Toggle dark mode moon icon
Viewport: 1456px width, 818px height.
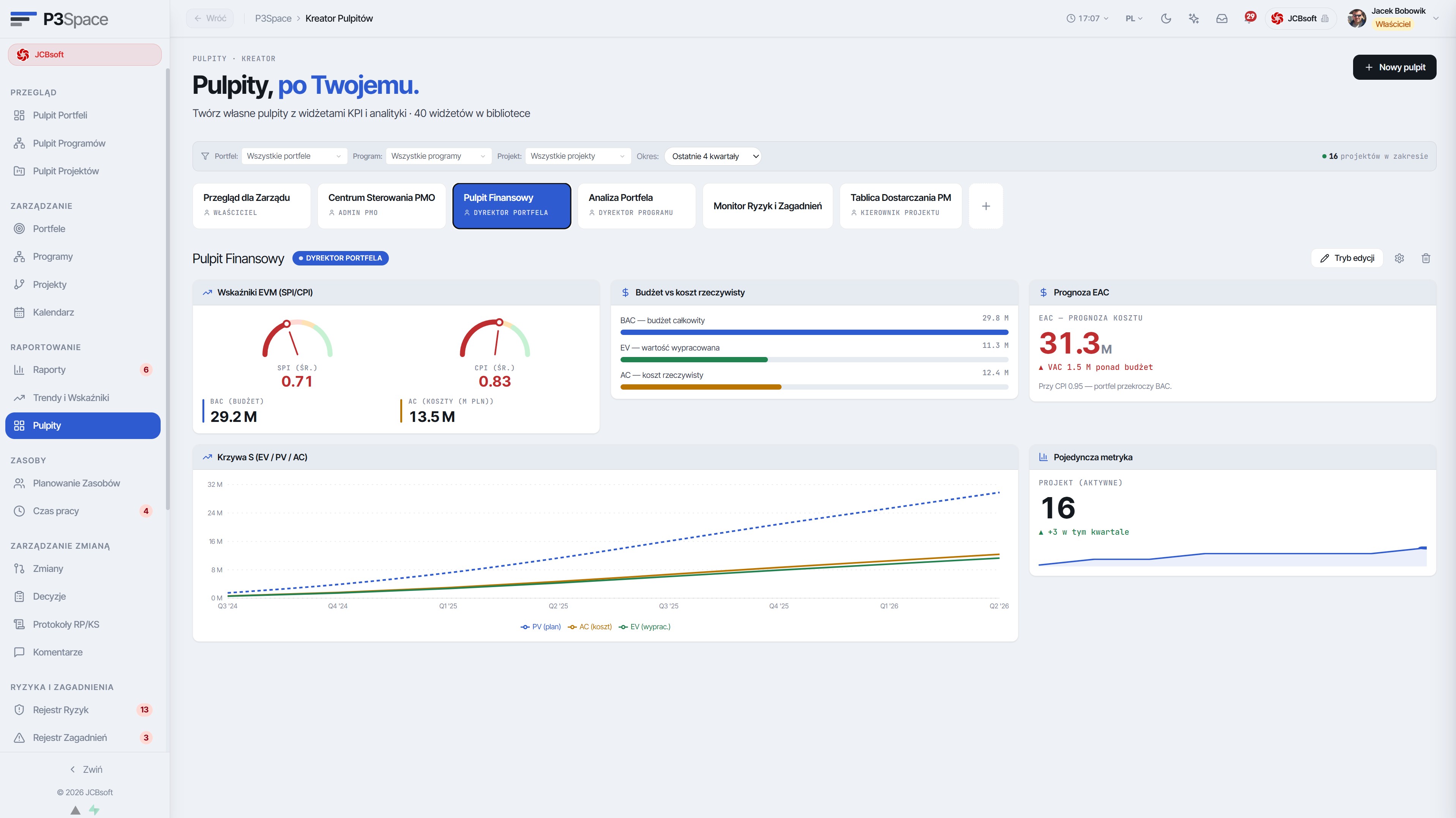point(1165,19)
